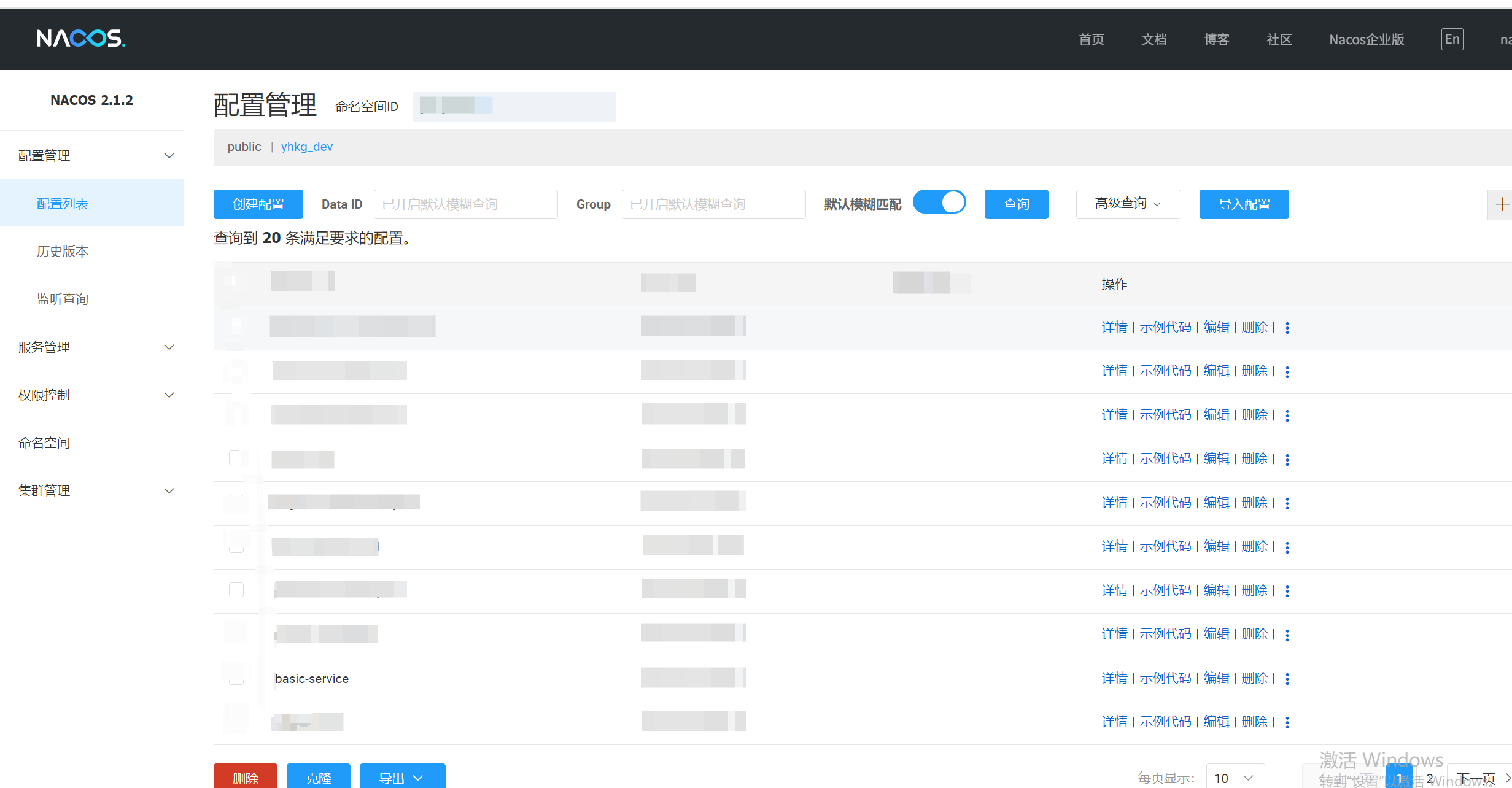
Task: Click 编辑 in the basic-service row
Action: pyautogui.click(x=1217, y=678)
